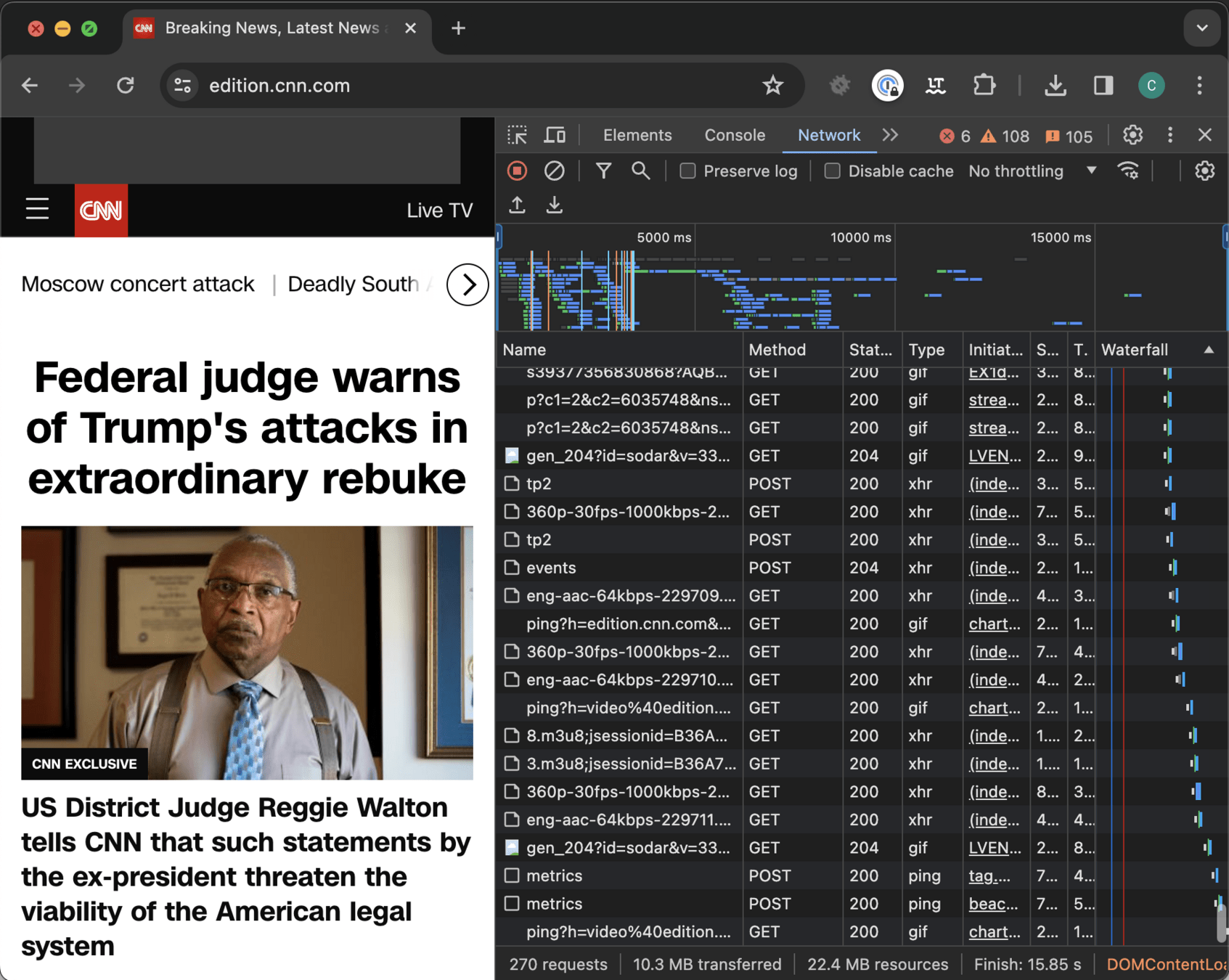Bookmark this page with star icon
Viewport: 1229px width, 980px height.
coord(772,86)
